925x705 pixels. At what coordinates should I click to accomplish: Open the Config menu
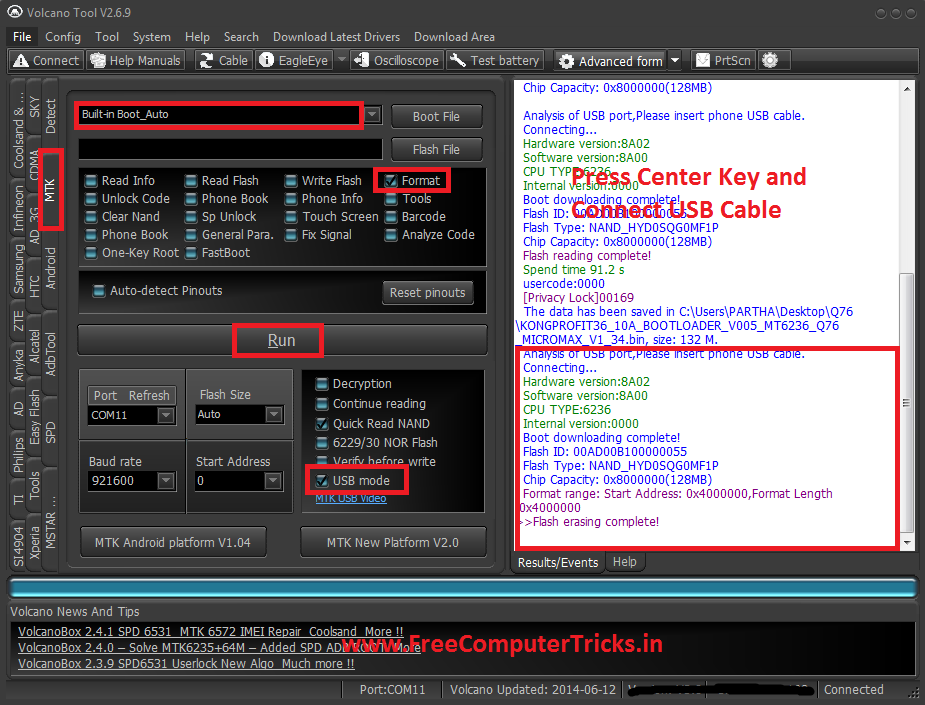point(63,37)
